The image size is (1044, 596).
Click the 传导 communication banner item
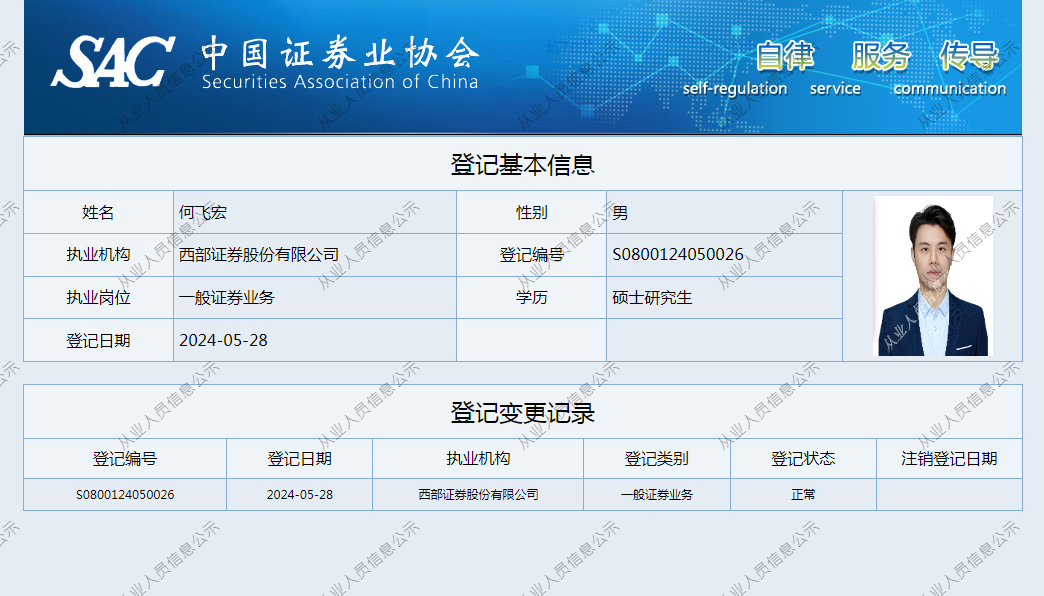coord(968,57)
